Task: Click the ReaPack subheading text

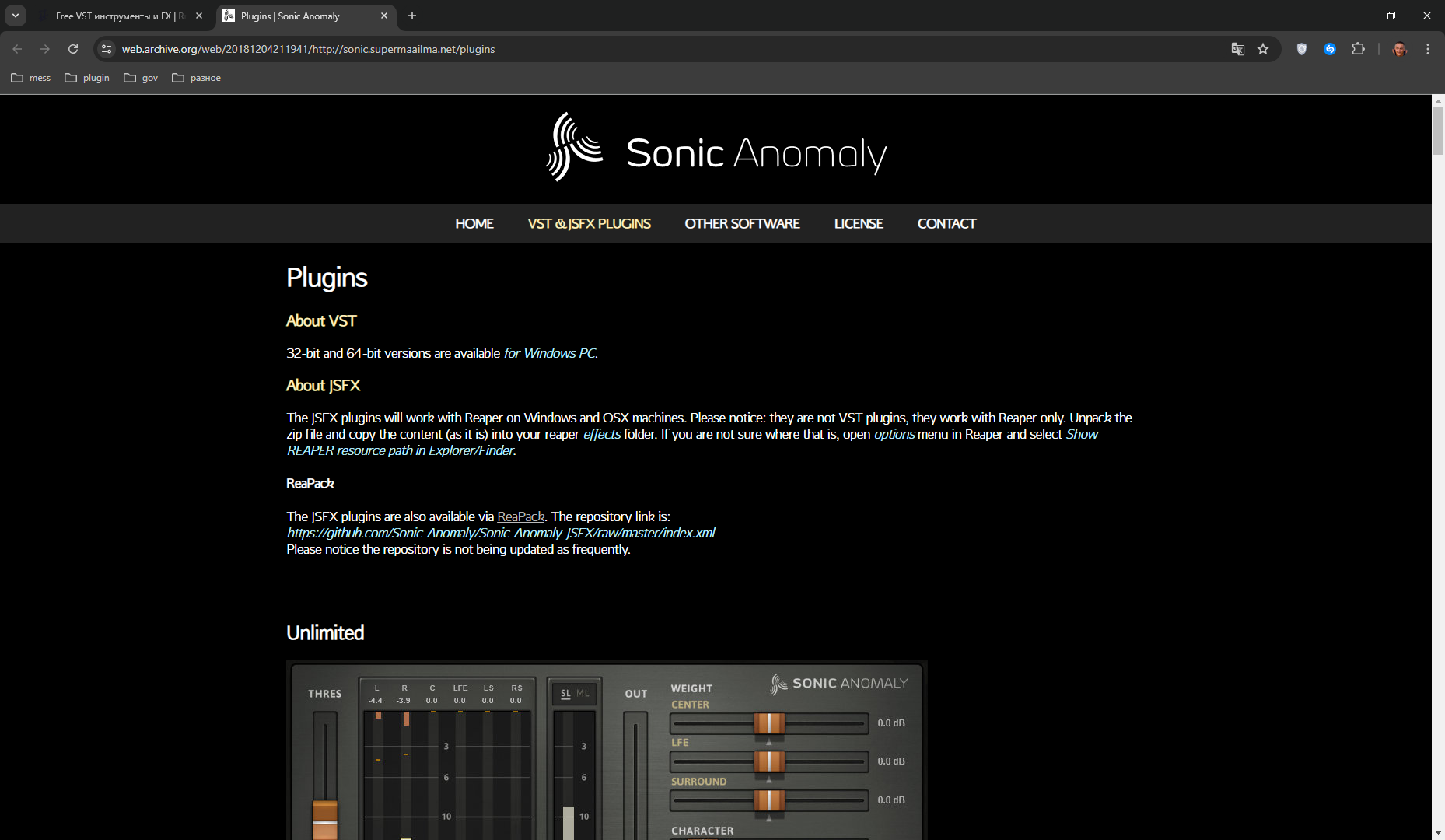Action: click(310, 484)
